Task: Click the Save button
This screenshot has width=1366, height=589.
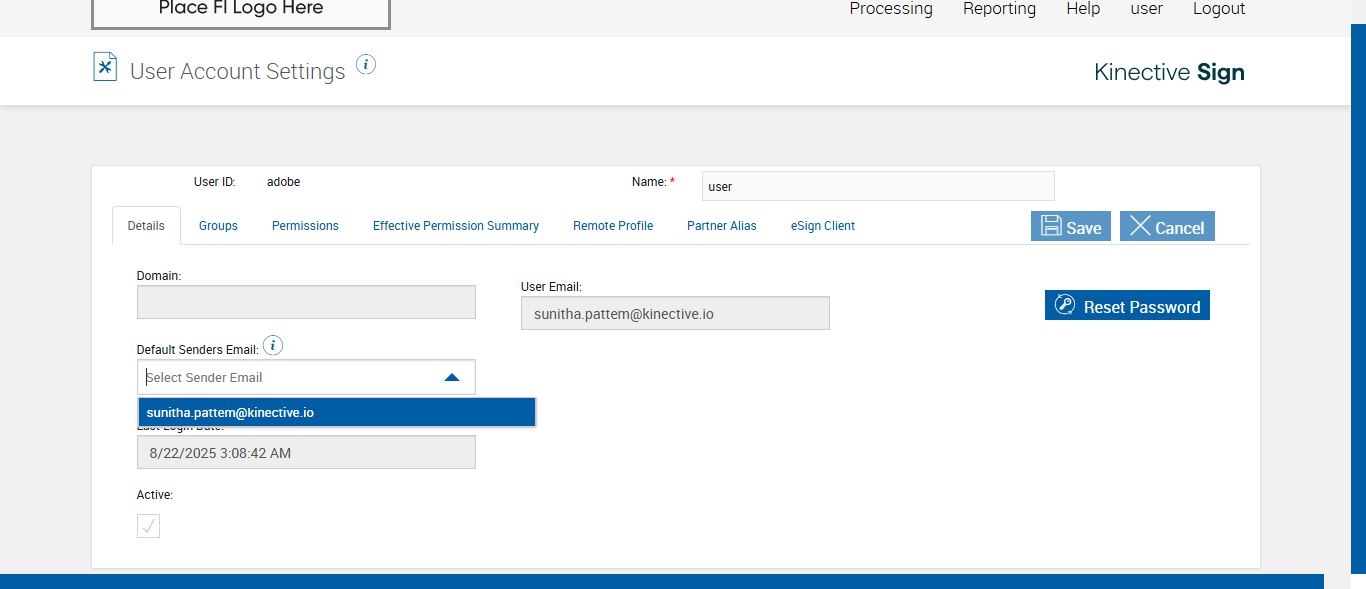Action: (1071, 226)
